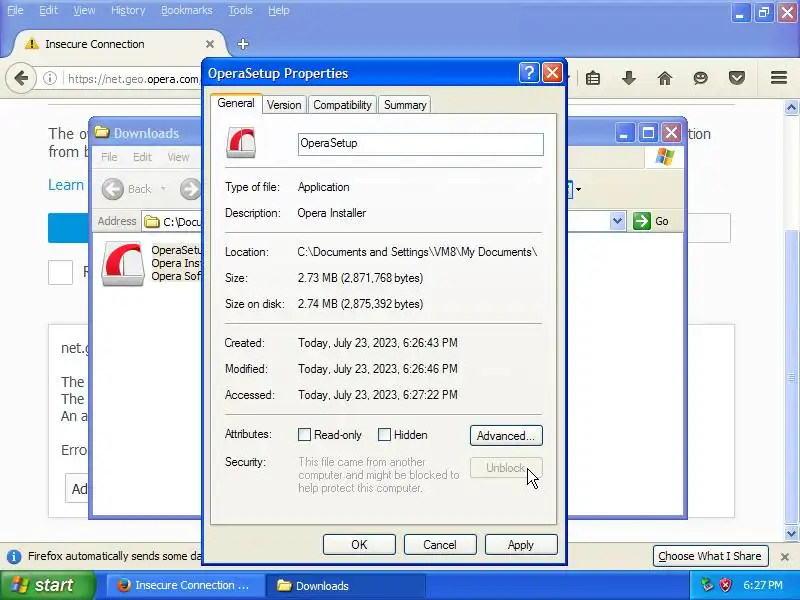800x600 pixels.
Task: Click the OperaSetup file name field
Action: pos(420,144)
